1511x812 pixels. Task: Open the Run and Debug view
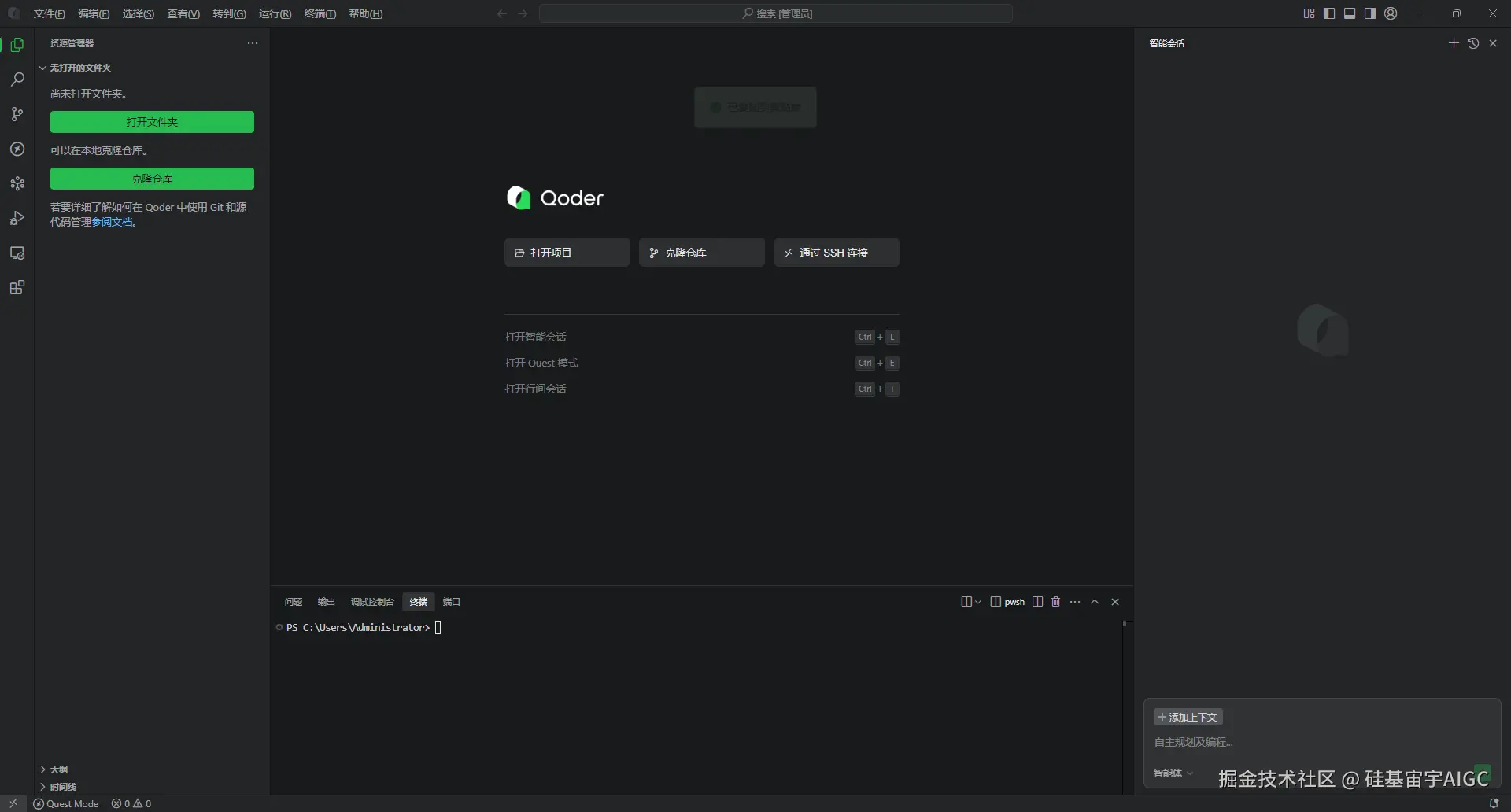tap(17, 219)
